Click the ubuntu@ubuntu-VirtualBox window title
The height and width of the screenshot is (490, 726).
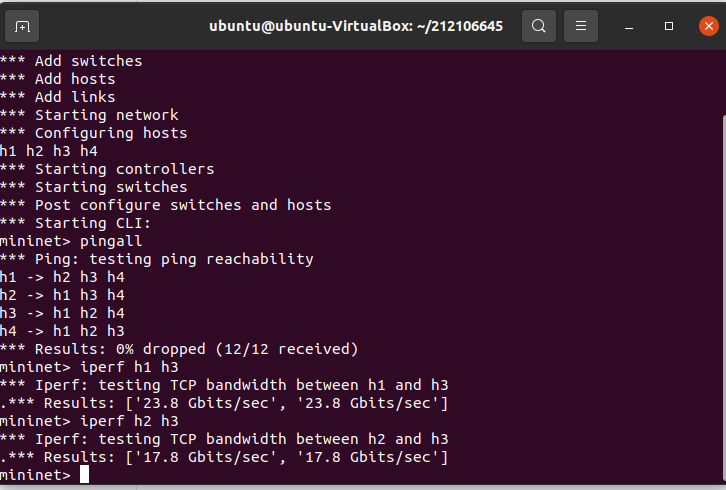pyautogui.click(x=356, y=26)
